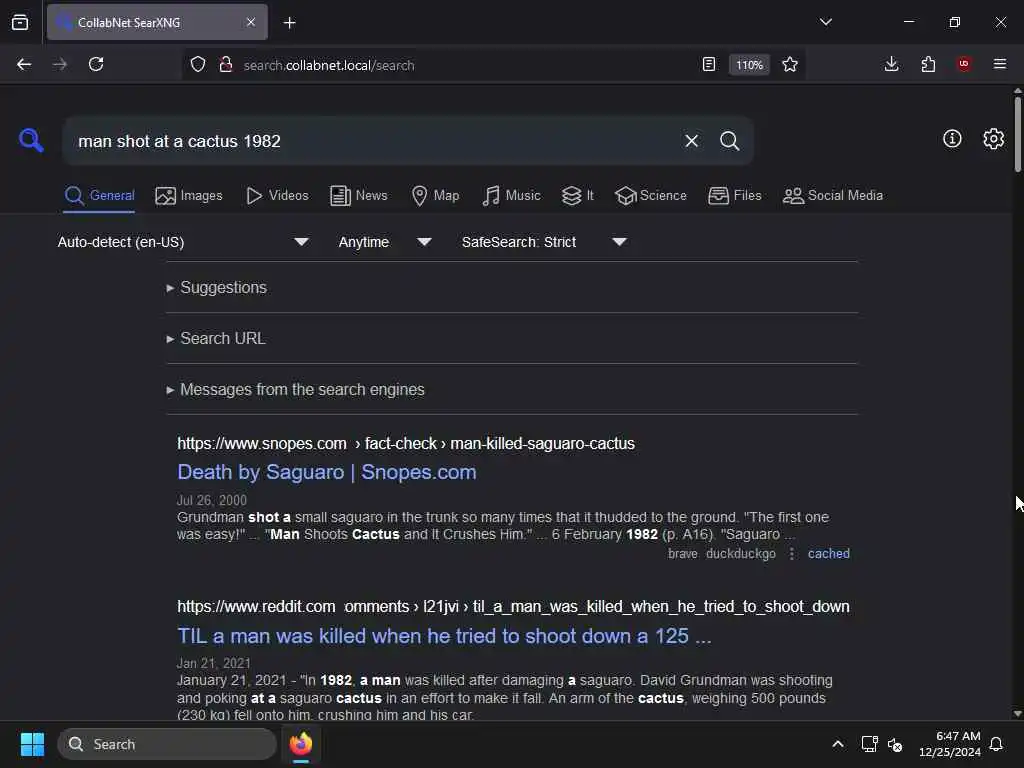Click the brave engine label
Image resolution: width=1024 pixels, height=768 pixels.
pyautogui.click(x=682, y=553)
